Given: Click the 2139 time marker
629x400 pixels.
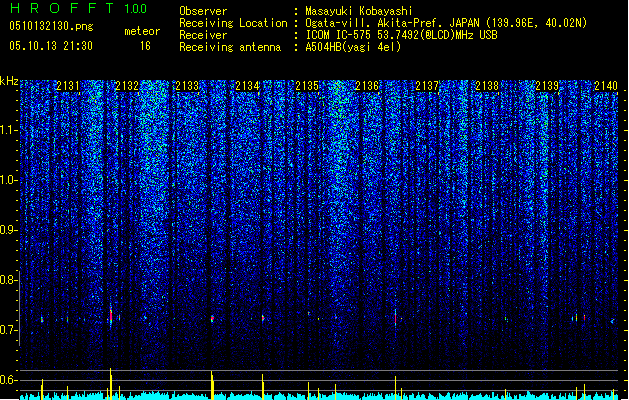Looking at the screenshot, I should (x=547, y=86).
